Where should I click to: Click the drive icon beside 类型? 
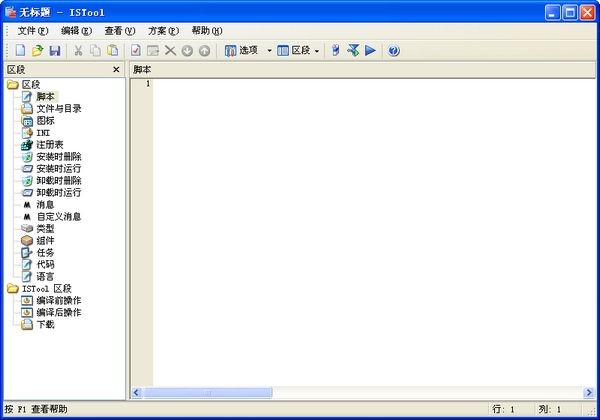[27, 228]
